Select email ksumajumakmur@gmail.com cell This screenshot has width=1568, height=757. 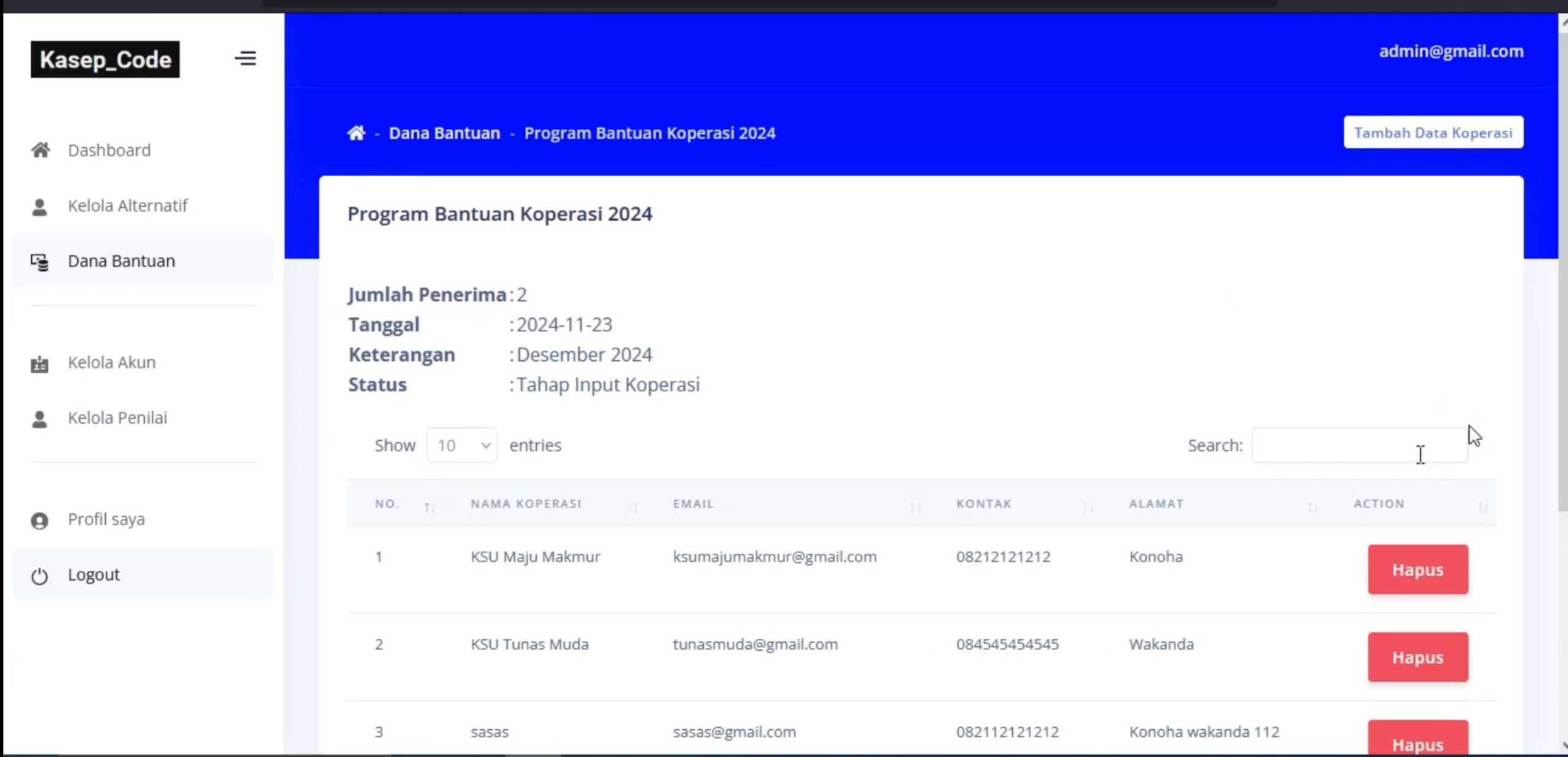click(774, 557)
